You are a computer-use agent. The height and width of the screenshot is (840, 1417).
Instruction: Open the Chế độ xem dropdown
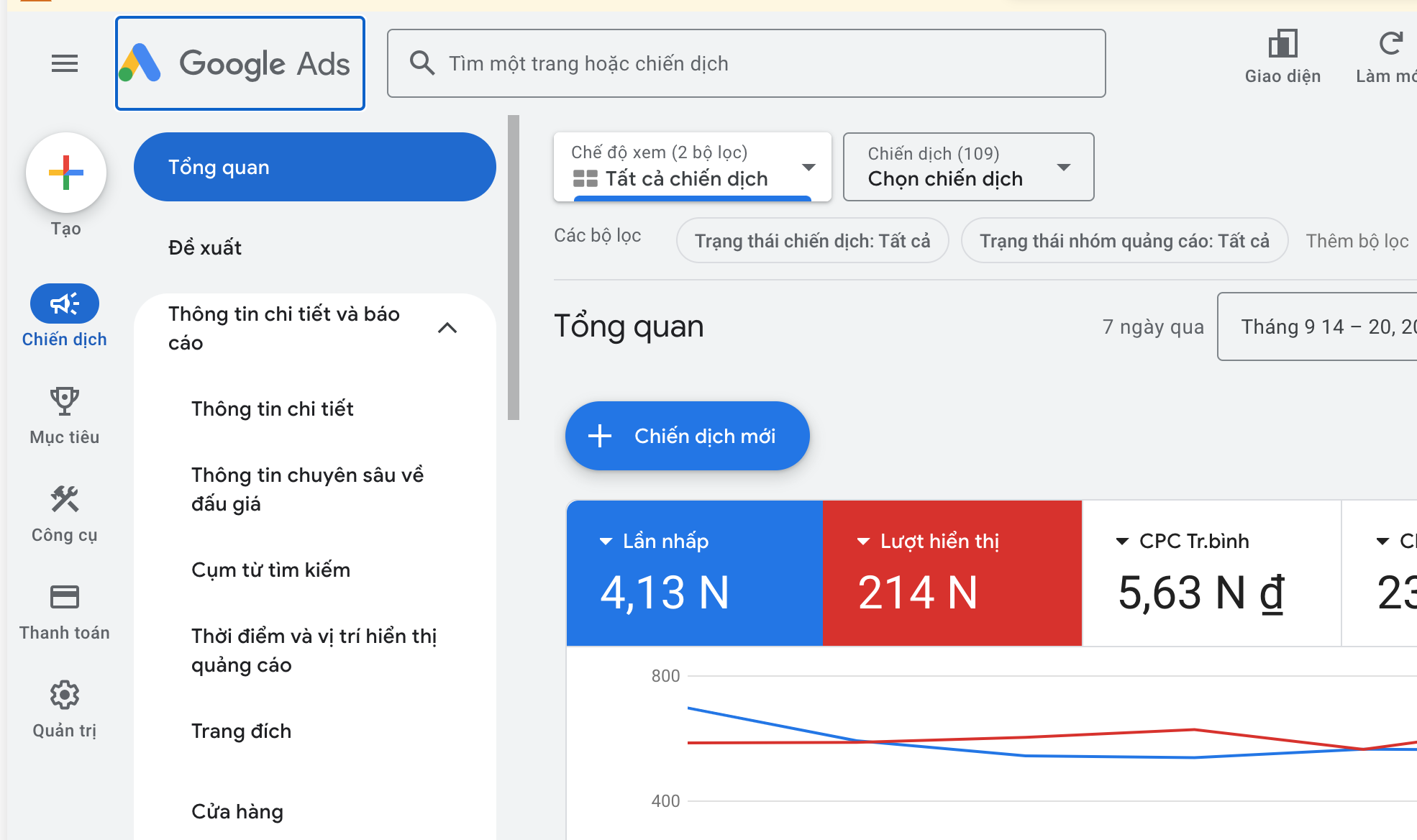(x=692, y=167)
